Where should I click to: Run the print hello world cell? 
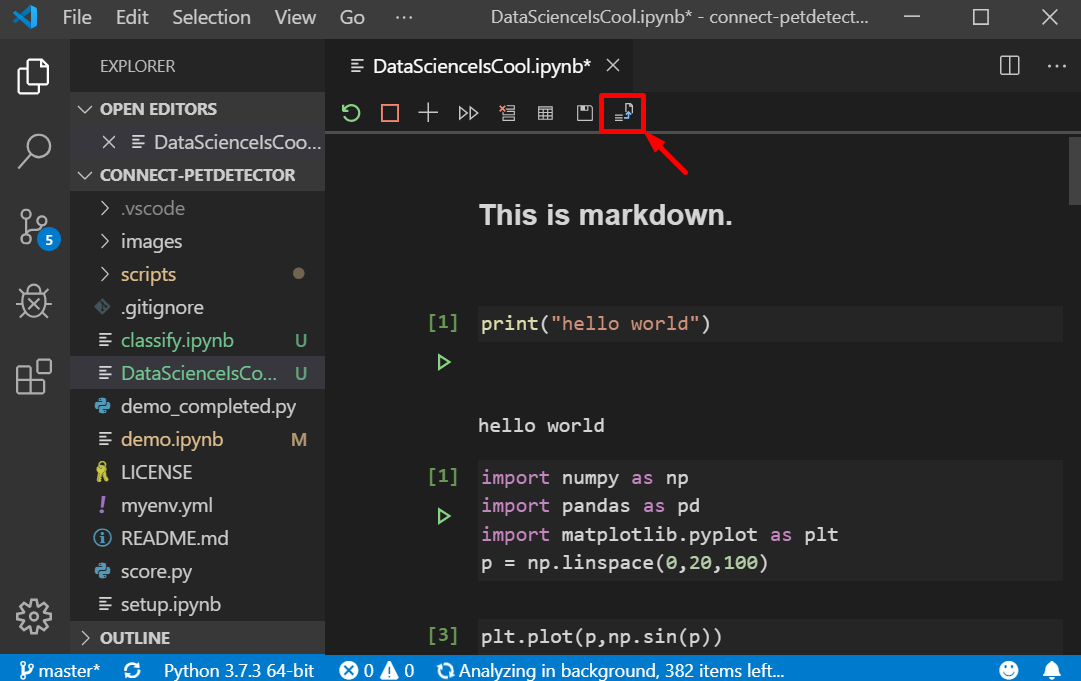pos(443,362)
